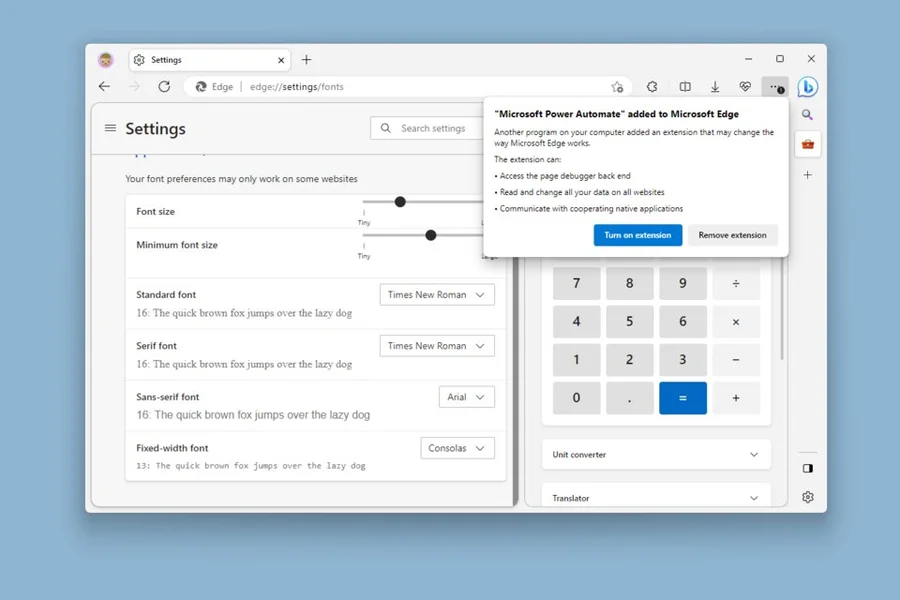
Task: Open the Downloads icon
Action: (715, 87)
